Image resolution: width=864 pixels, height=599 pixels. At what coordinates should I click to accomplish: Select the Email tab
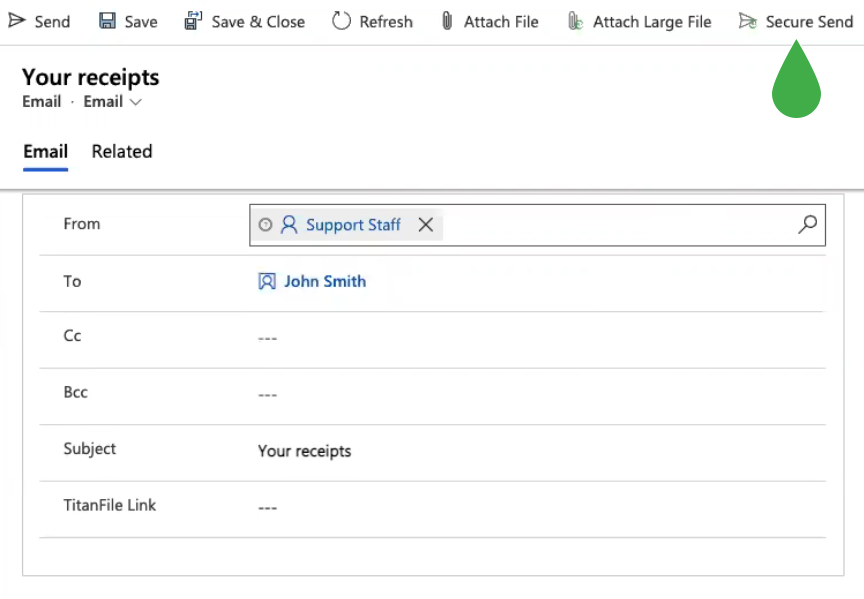click(45, 152)
